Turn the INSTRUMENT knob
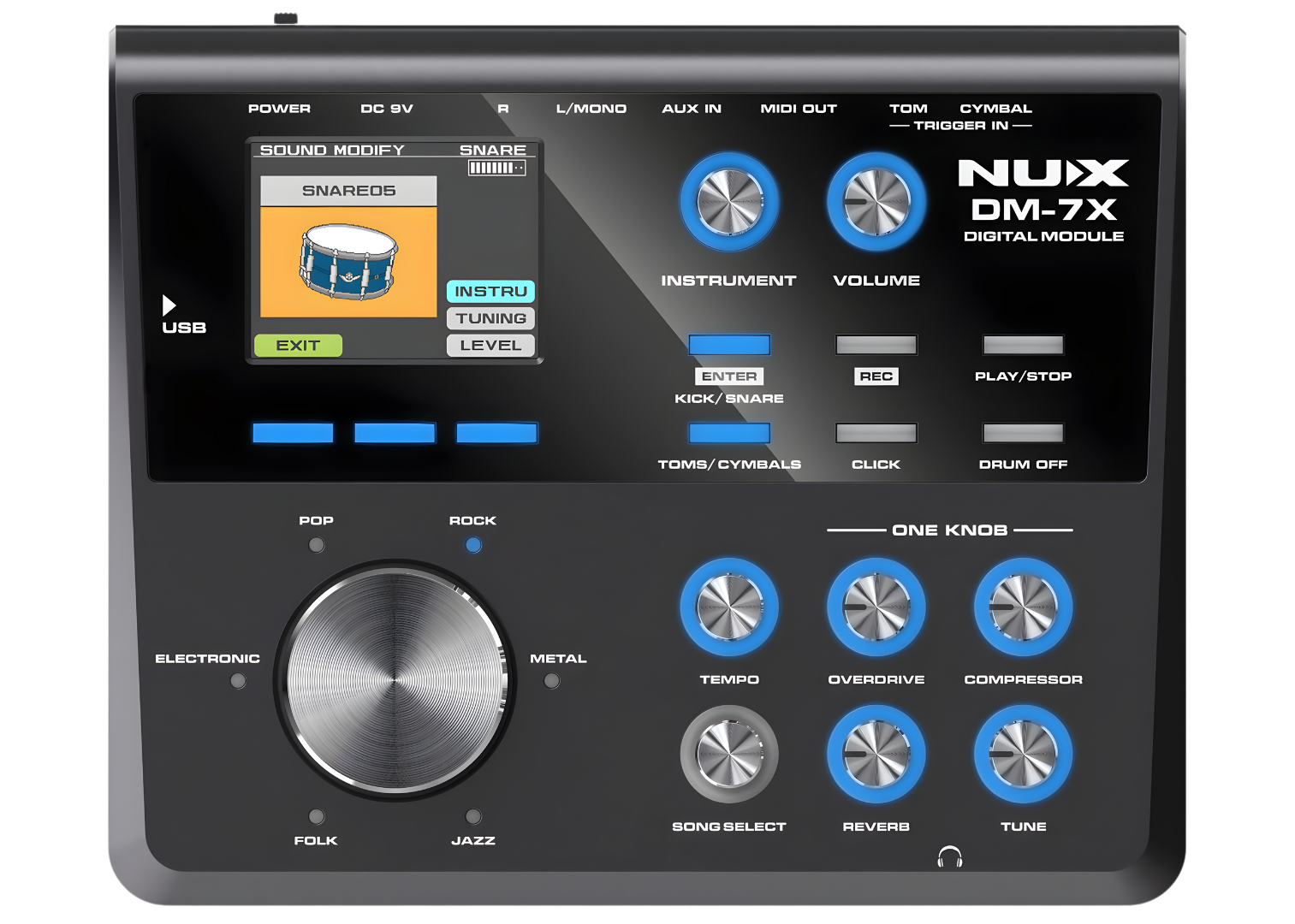The image size is (1295, 924). pyautogui.click(x=729, y=202)
